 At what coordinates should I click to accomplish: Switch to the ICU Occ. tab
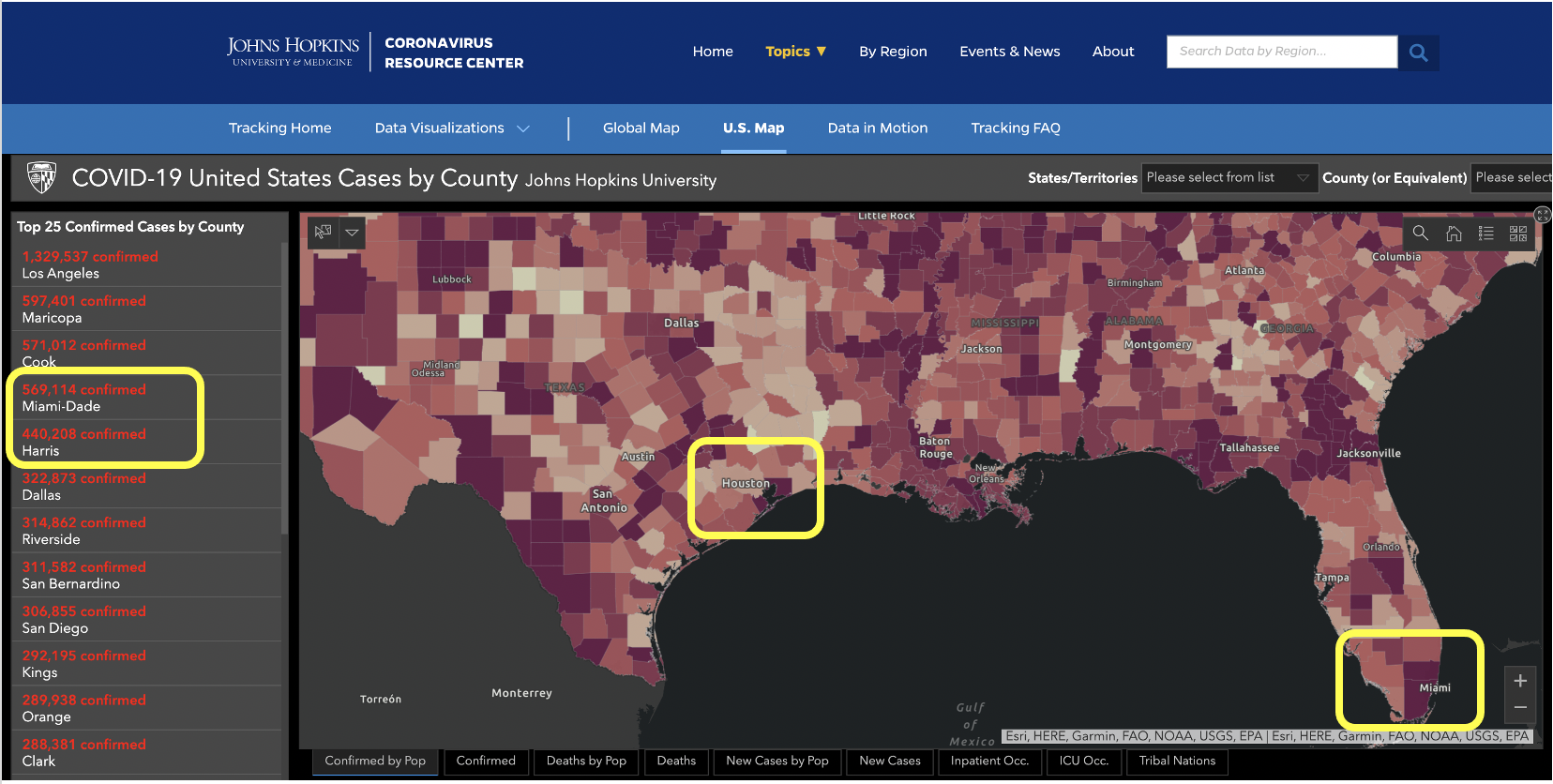[x=1083, y=761]
